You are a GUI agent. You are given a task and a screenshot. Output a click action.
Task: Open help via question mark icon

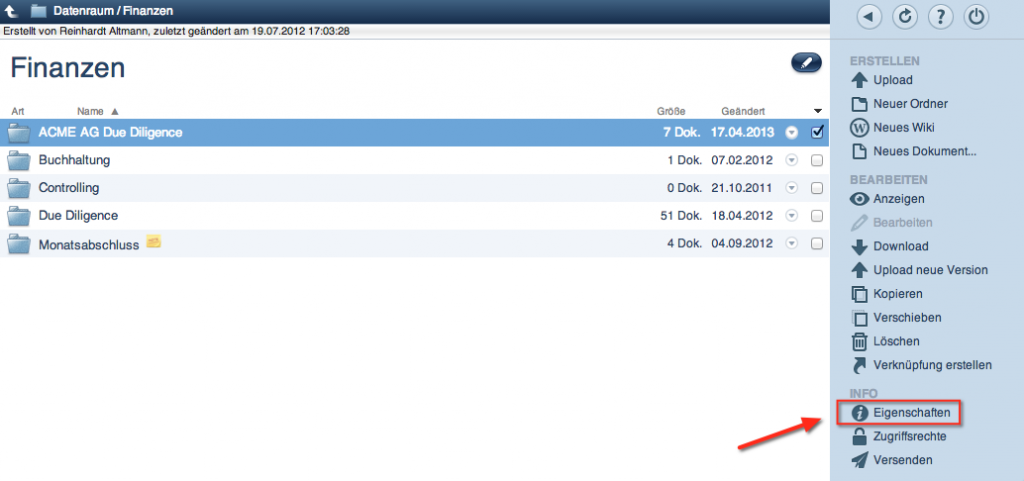[941, 17]
